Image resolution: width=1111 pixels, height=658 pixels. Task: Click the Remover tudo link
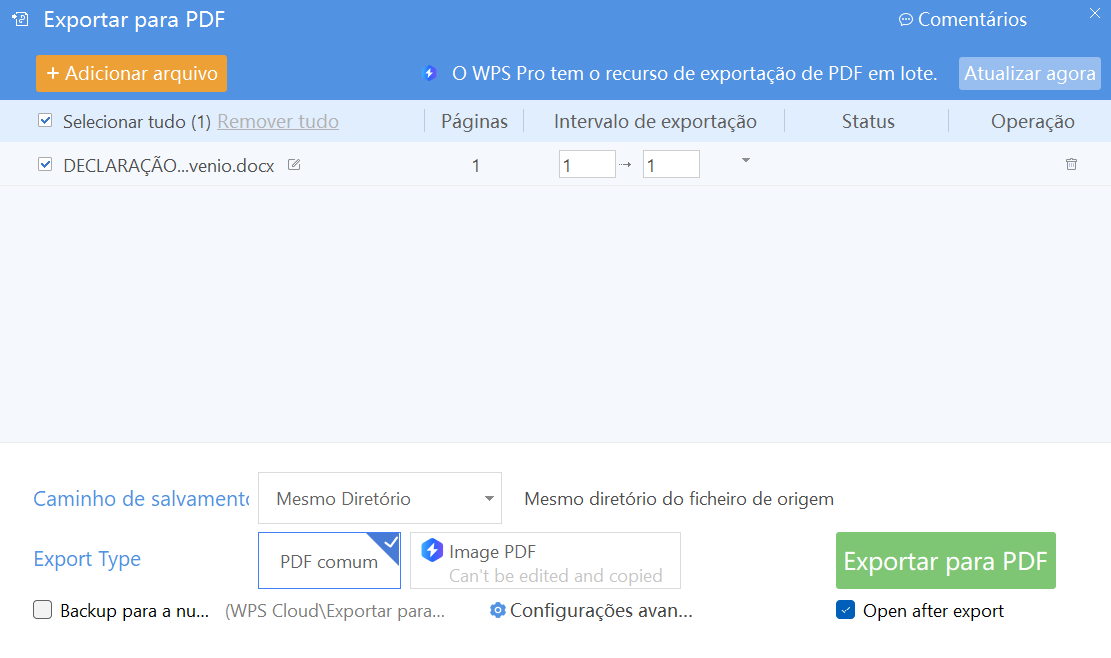click(277, 120)
